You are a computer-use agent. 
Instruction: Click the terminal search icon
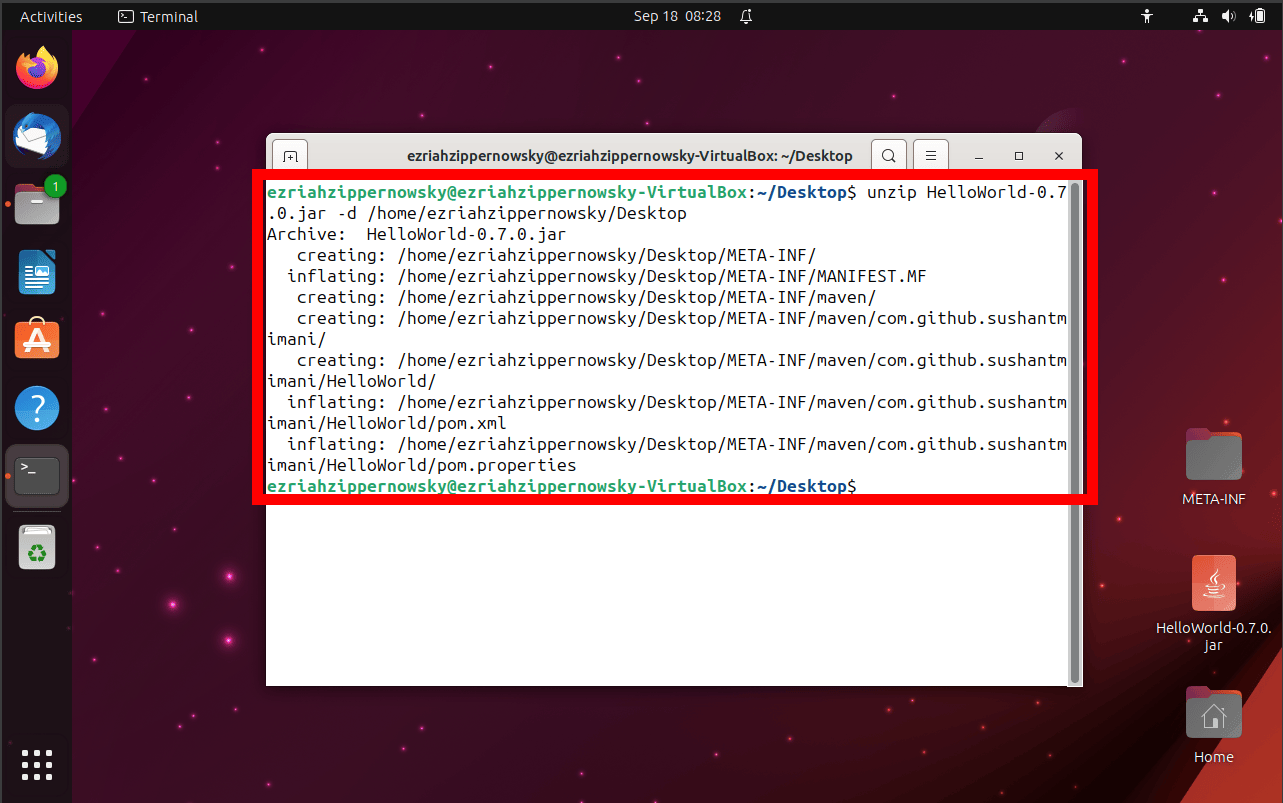coord(888,156)
